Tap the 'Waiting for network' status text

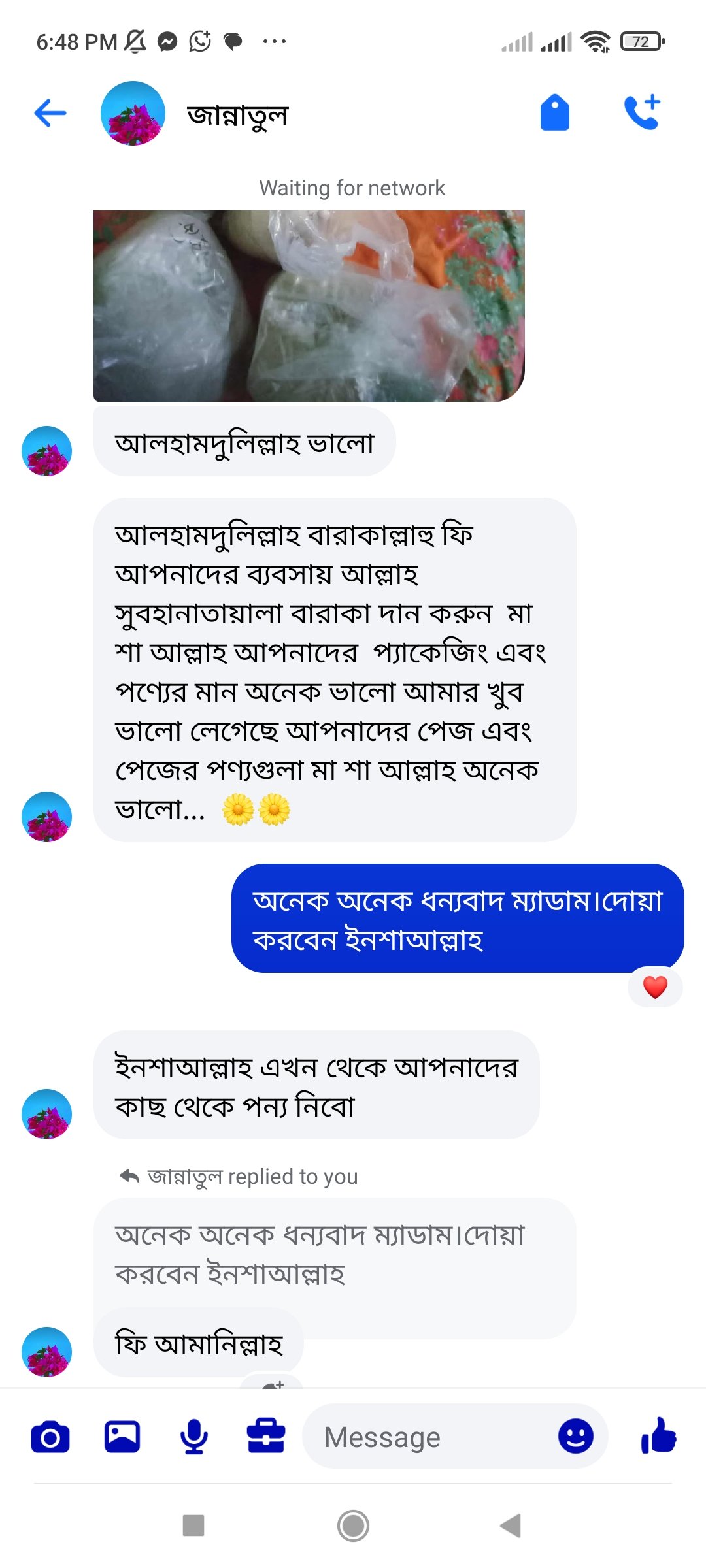point(353,188)
